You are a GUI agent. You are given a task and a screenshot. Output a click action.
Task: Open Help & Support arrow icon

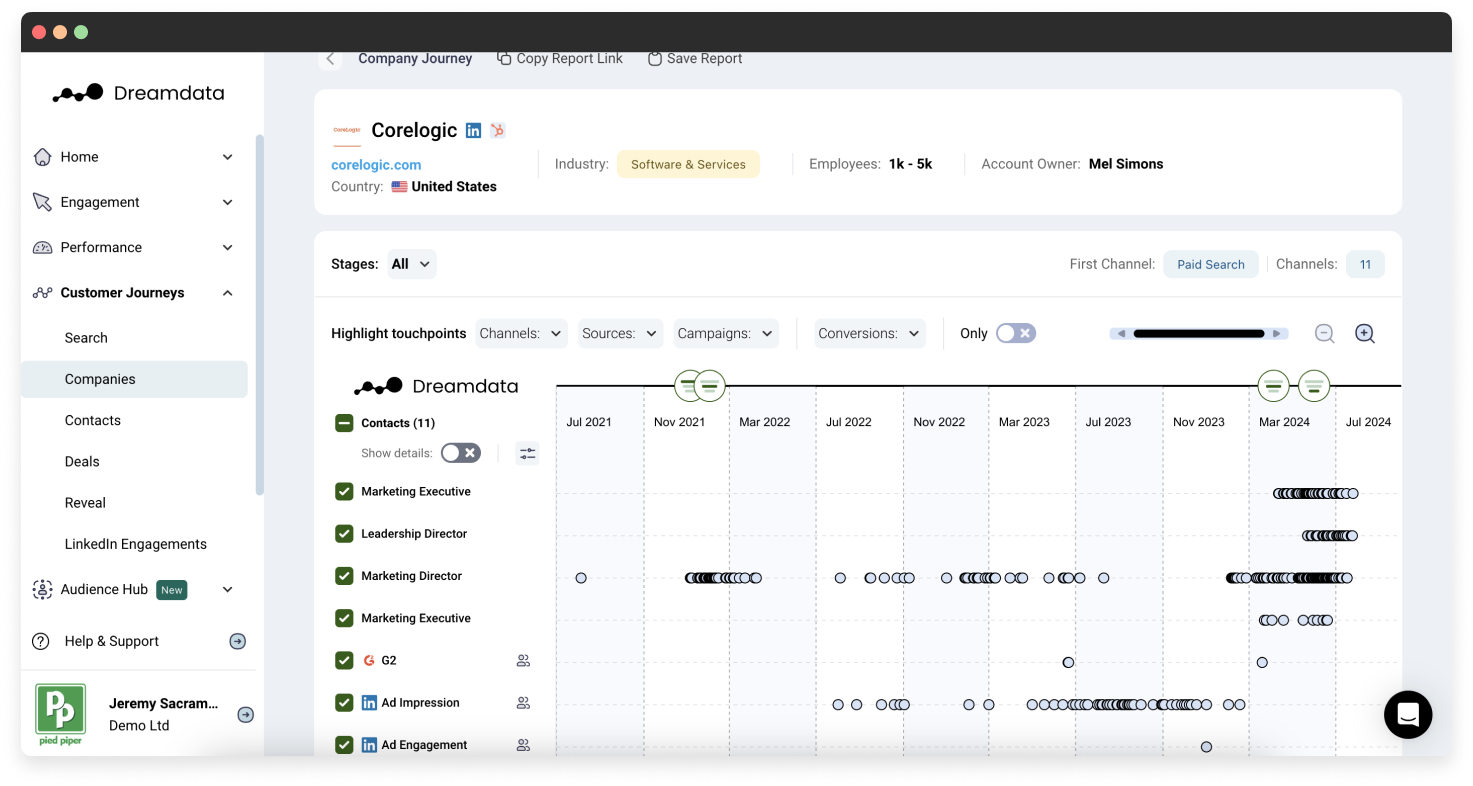(x=238, y=641)
